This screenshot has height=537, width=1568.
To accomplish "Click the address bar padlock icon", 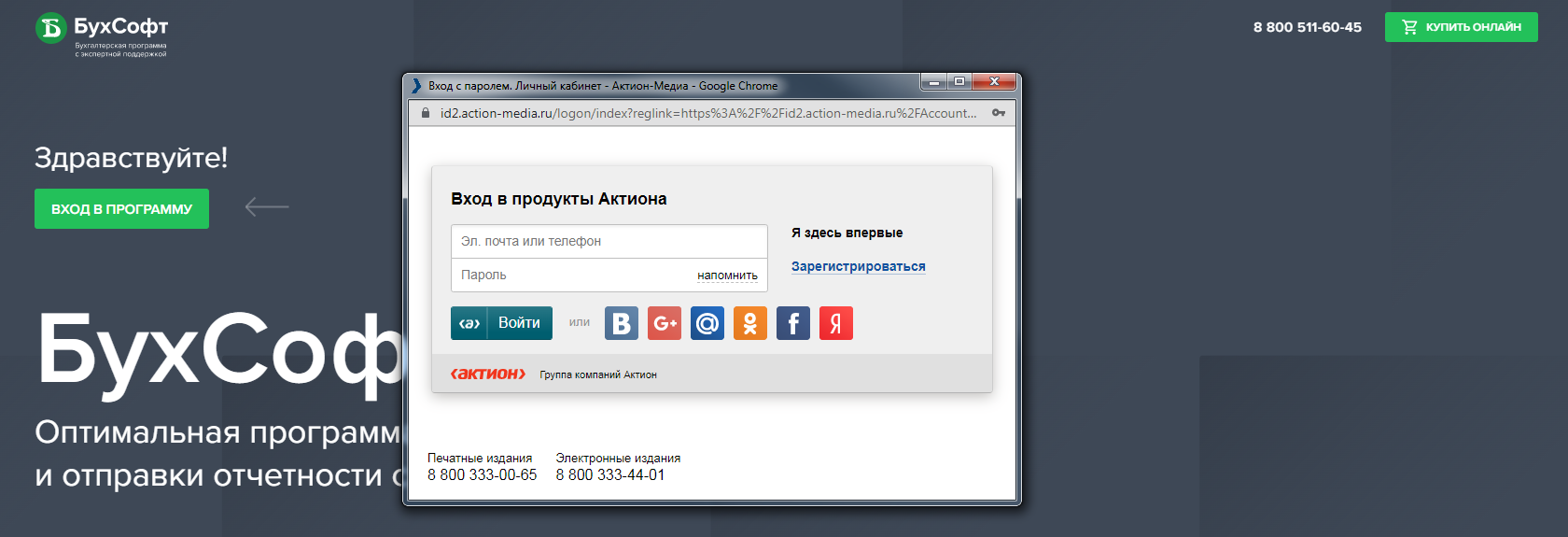I will tap(426, 113).
